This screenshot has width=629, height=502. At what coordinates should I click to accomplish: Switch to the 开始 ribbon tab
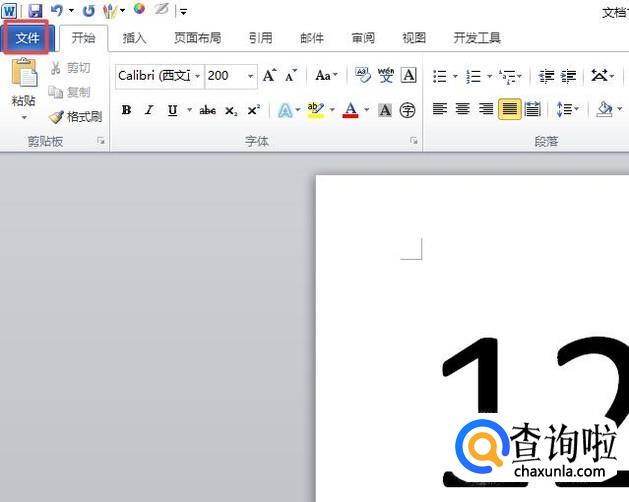(83, 38)
